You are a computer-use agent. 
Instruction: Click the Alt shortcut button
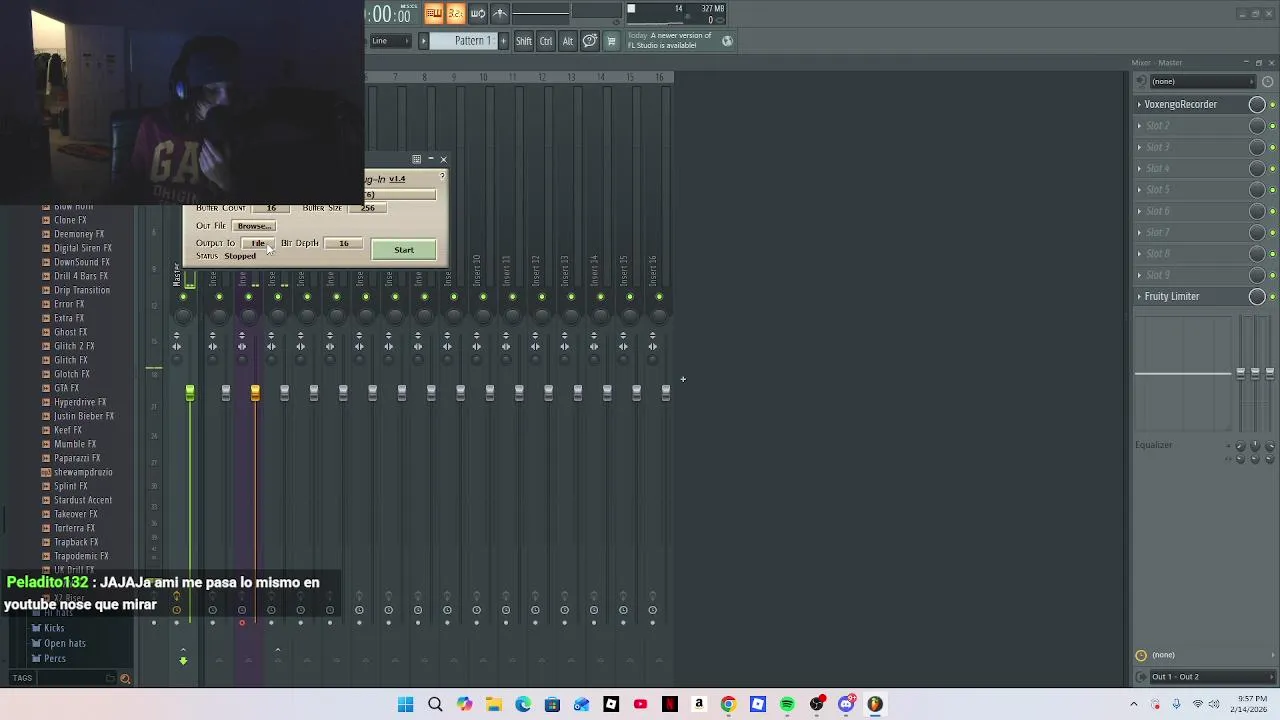tap(567, 41)
